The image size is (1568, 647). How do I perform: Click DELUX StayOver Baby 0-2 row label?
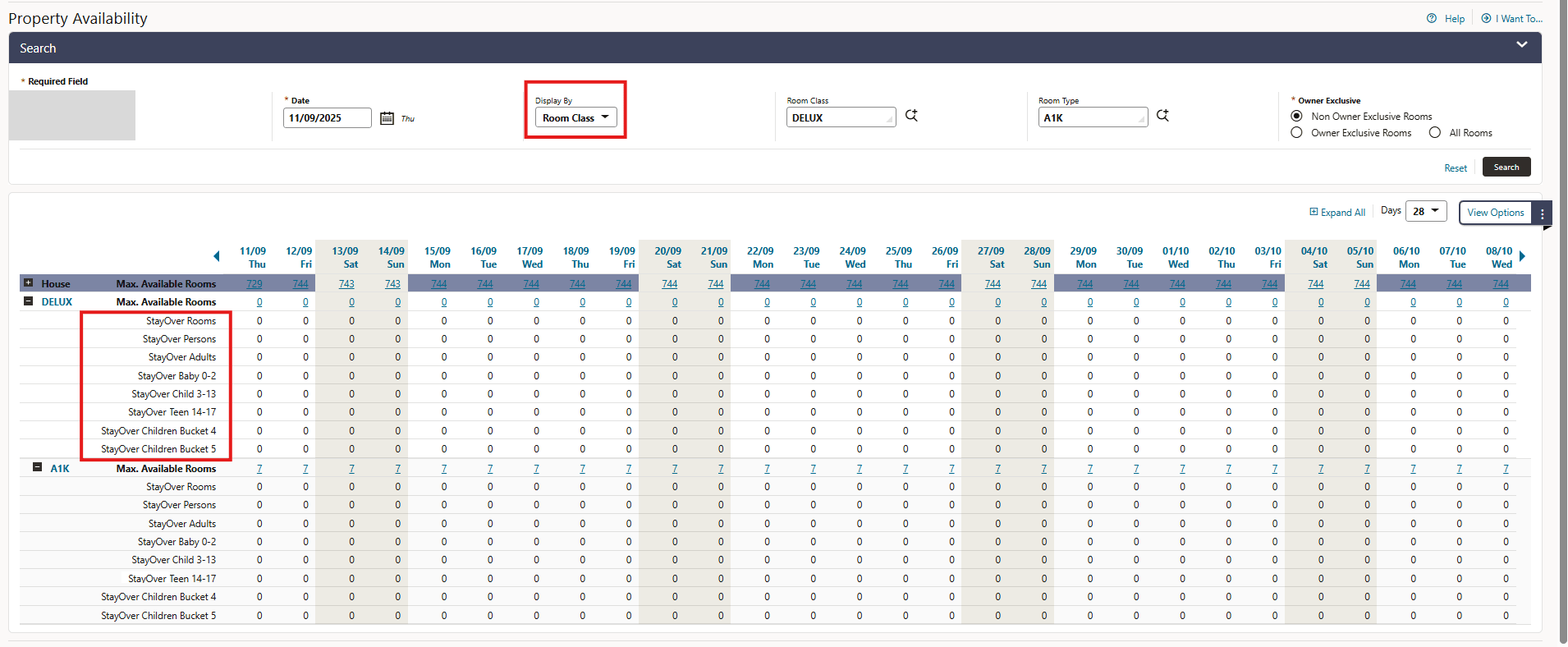point(177,376)
